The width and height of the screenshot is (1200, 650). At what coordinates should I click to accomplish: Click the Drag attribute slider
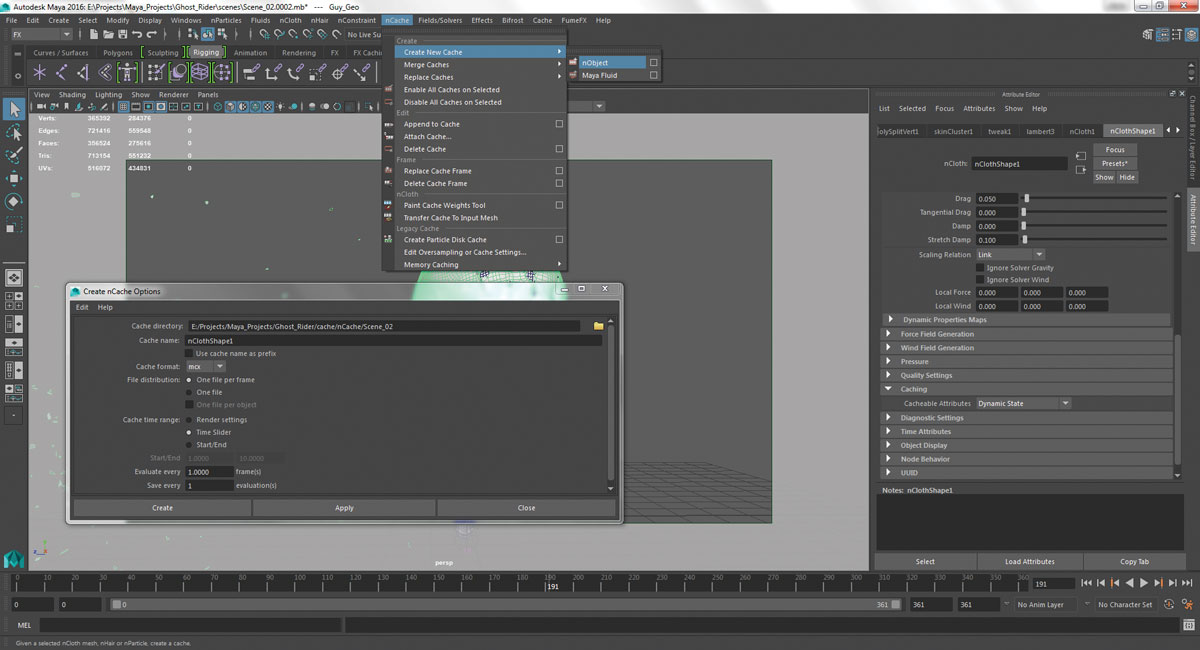point(1095,199)
